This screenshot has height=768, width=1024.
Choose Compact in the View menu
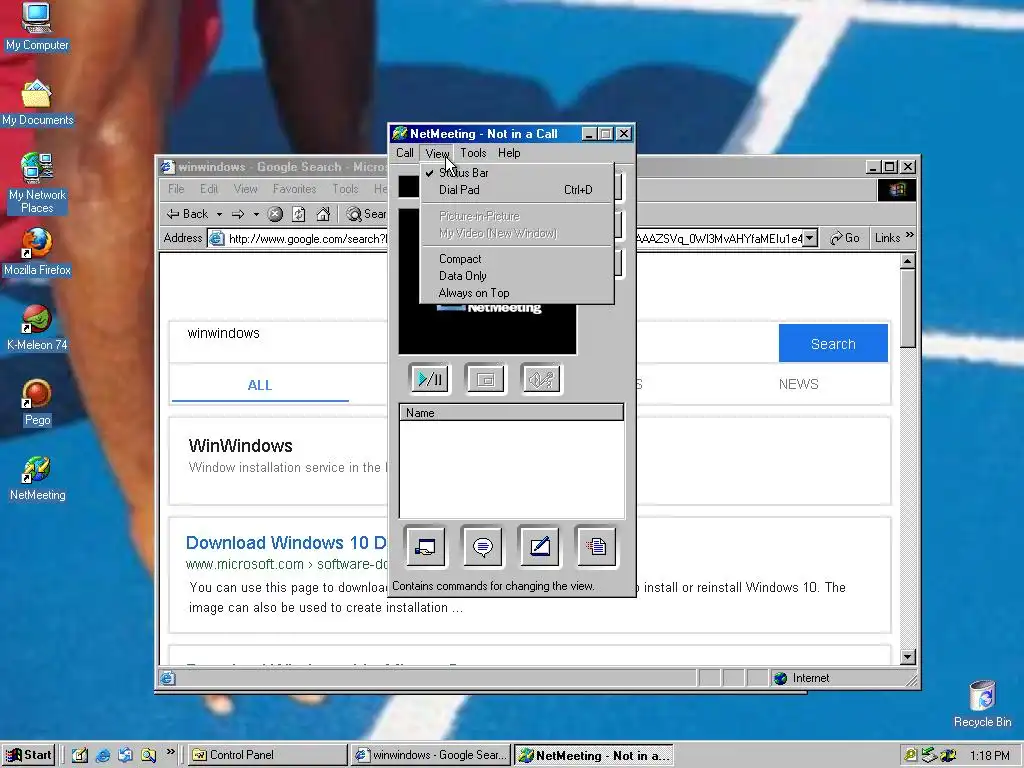(x=517, y=259)
